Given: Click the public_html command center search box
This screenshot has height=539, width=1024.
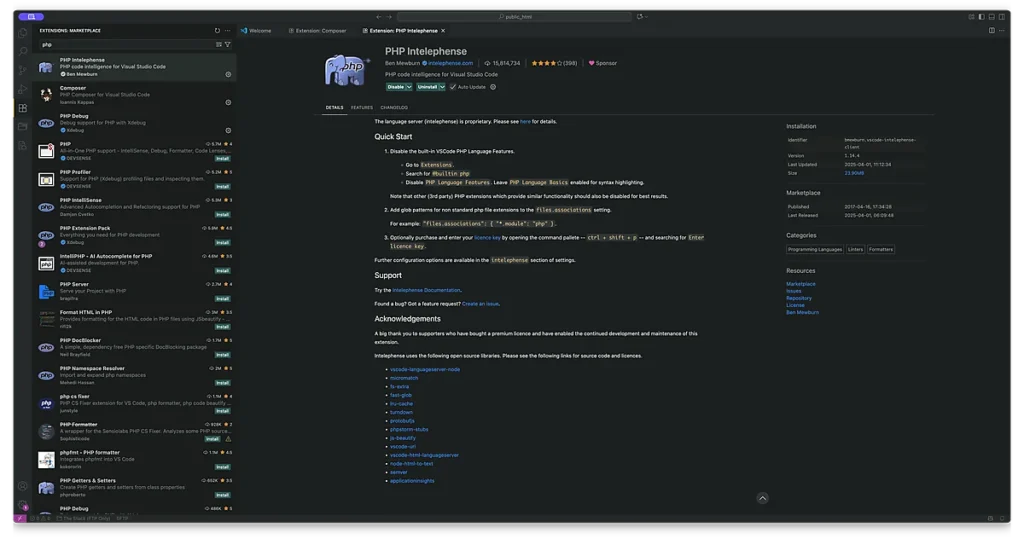Looking at the screenshot, I should click(x=515, y=17).
